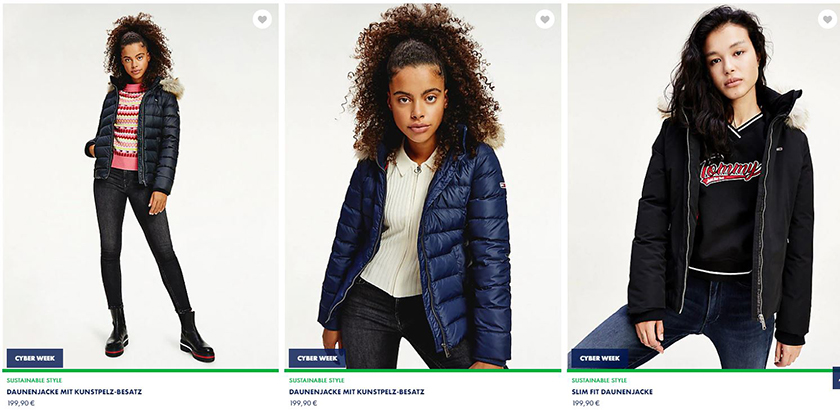Open photo of black jacket with Tommy sweatshirt
The width and height of the screenshot is (840, 410).
pyautogui.click(x=703, y=186)
